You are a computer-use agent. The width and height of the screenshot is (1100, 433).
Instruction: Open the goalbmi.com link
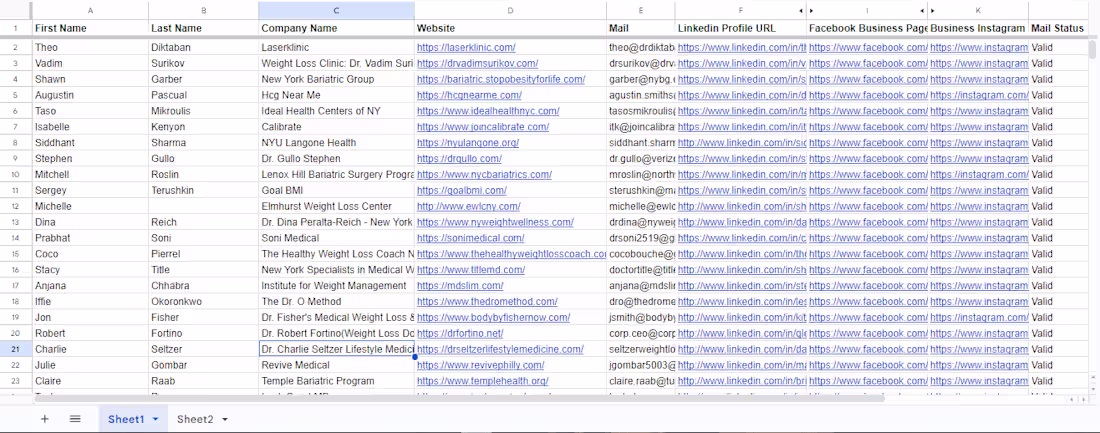462,190
